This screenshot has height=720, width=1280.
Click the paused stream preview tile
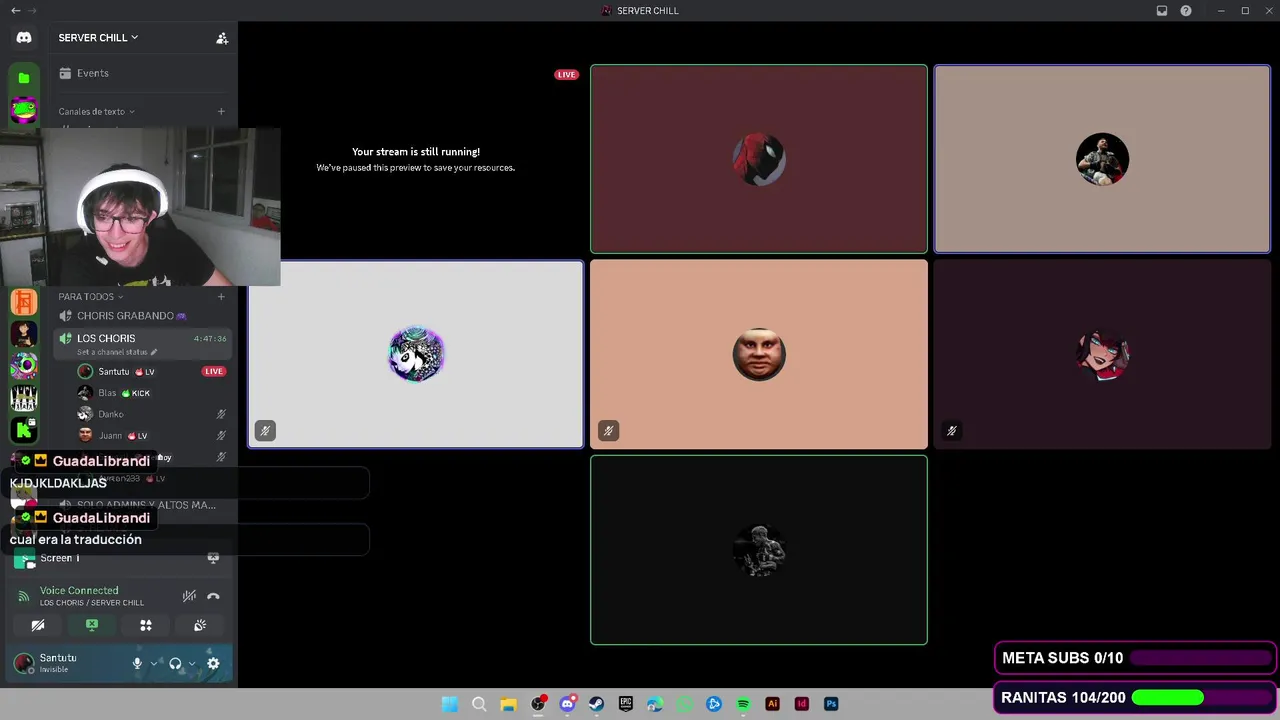416,159
